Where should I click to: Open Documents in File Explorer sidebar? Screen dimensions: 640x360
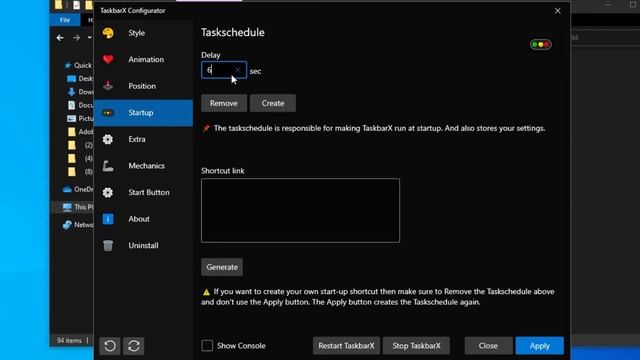(x=80, y=105)
